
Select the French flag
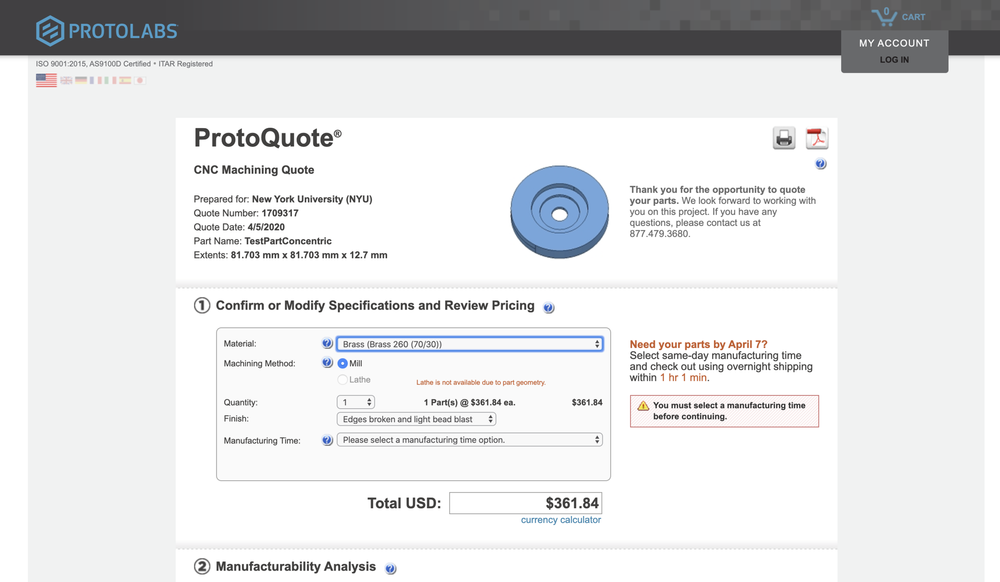(x=96, y=80)
